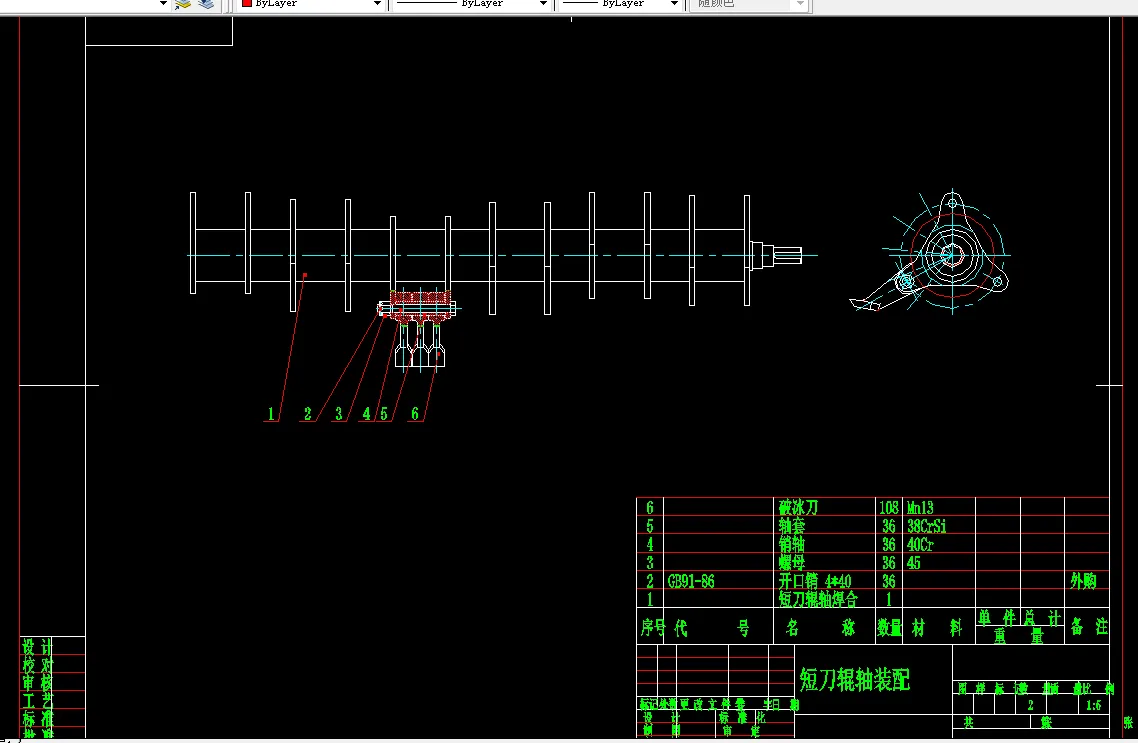Click the 设计 label in left margin block
This screenshot has height=743, width=1138.
(38, 646)
